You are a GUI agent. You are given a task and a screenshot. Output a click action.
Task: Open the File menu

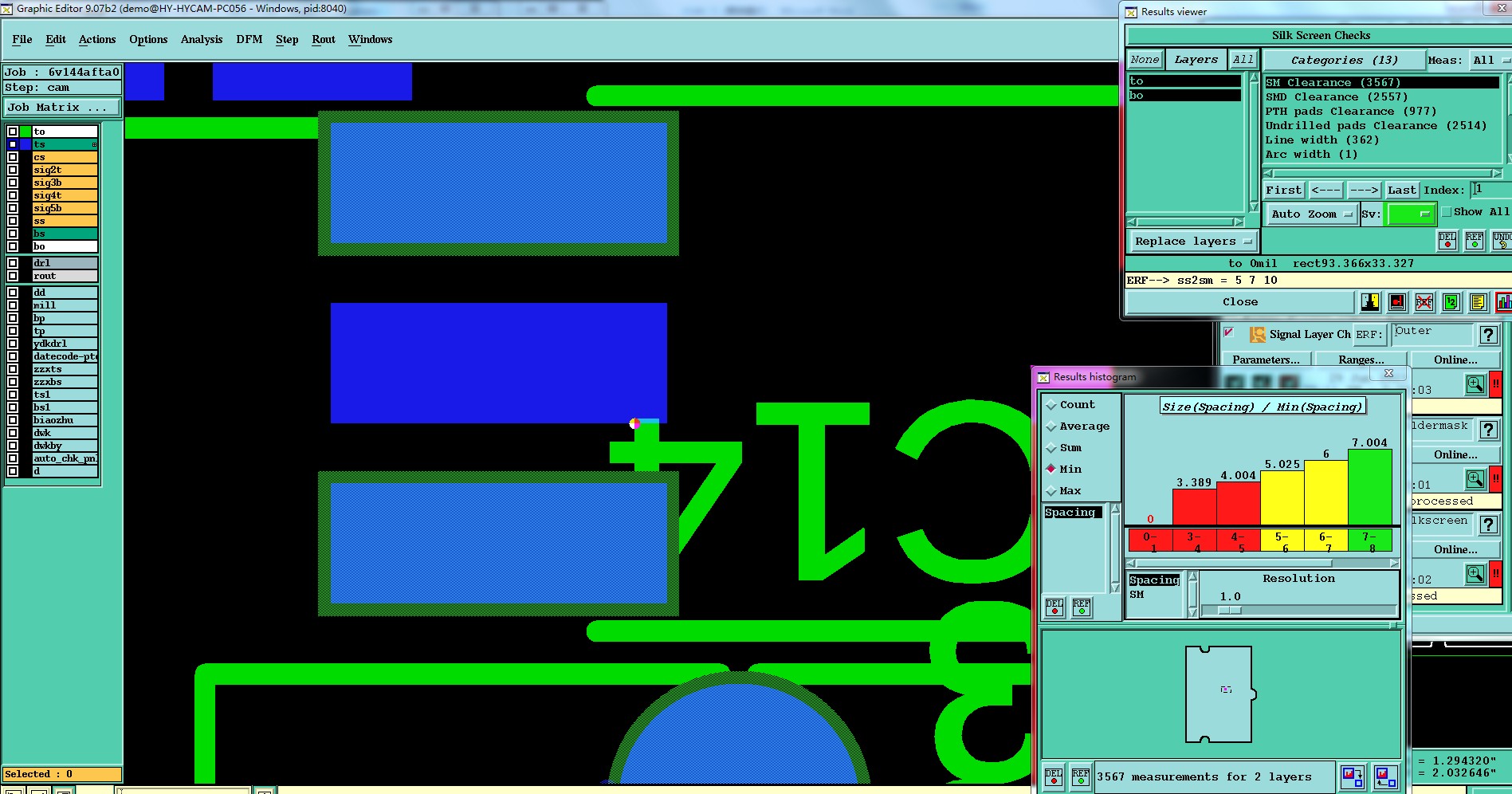[22, 39]
